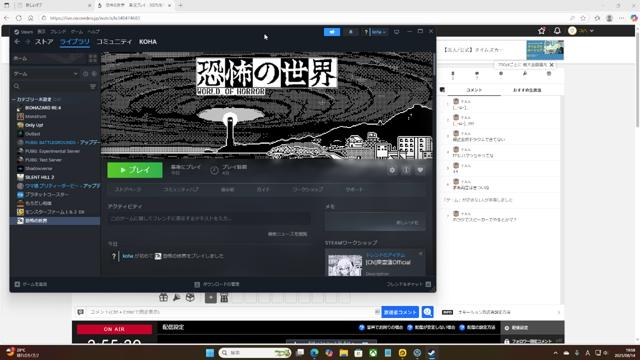The height and width of the screenshot is (360, 640).
Task: Open the Community tab
Action: pyautogui.click(x=114, y=42)
